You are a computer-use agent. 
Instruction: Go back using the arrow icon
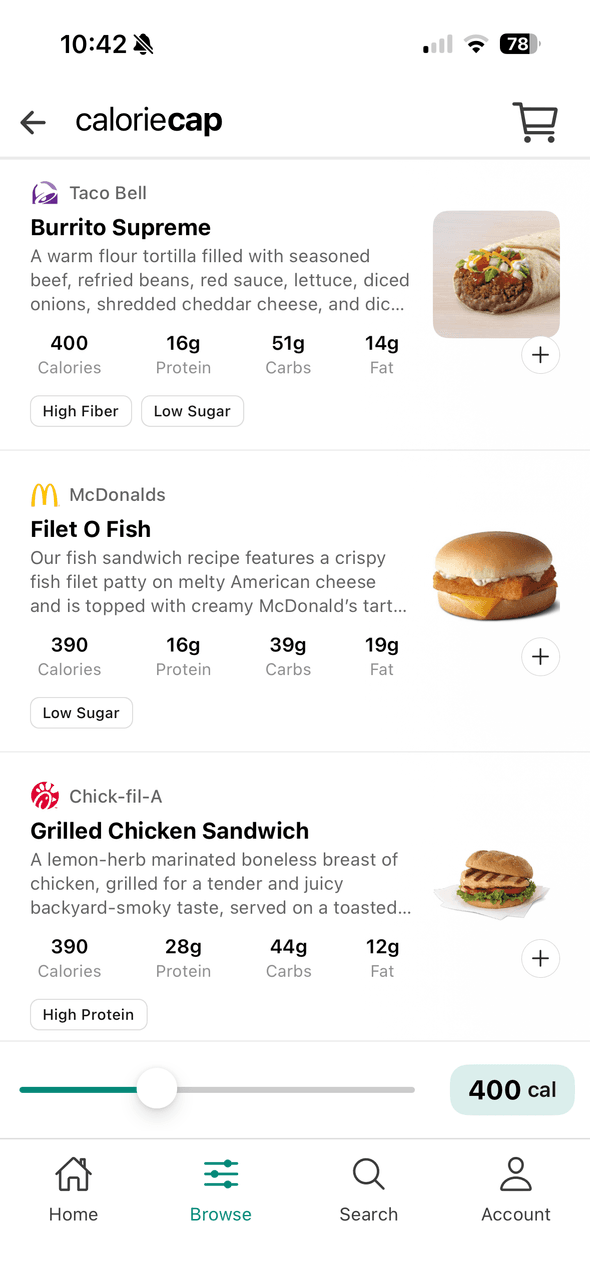pyautogui.click(x=32, y=121)
